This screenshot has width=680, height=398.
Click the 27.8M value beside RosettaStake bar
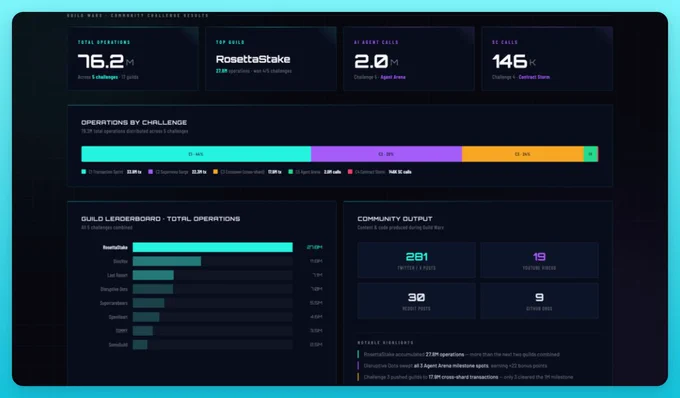coord(314,247)
